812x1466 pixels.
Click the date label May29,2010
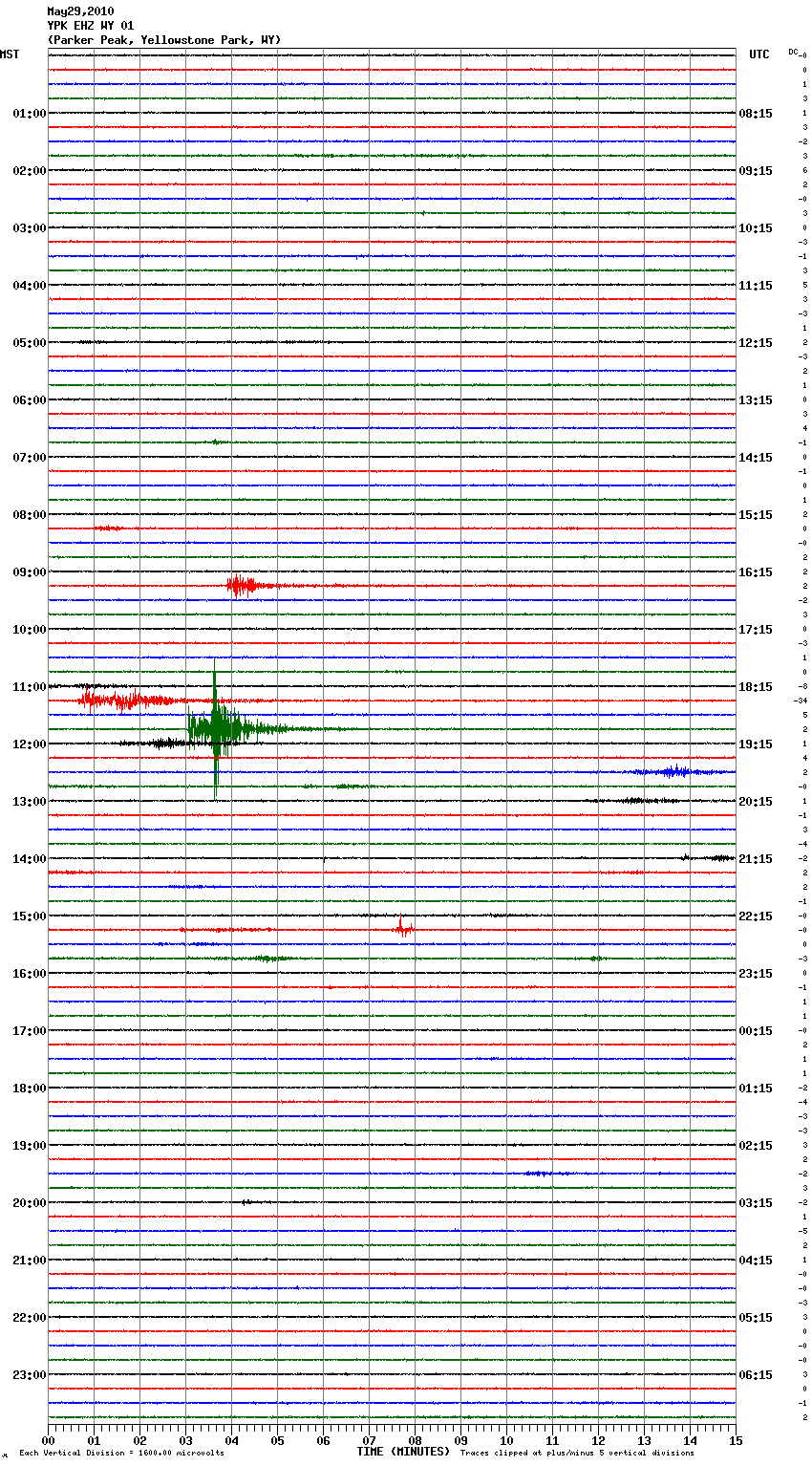tap(80, 11)
